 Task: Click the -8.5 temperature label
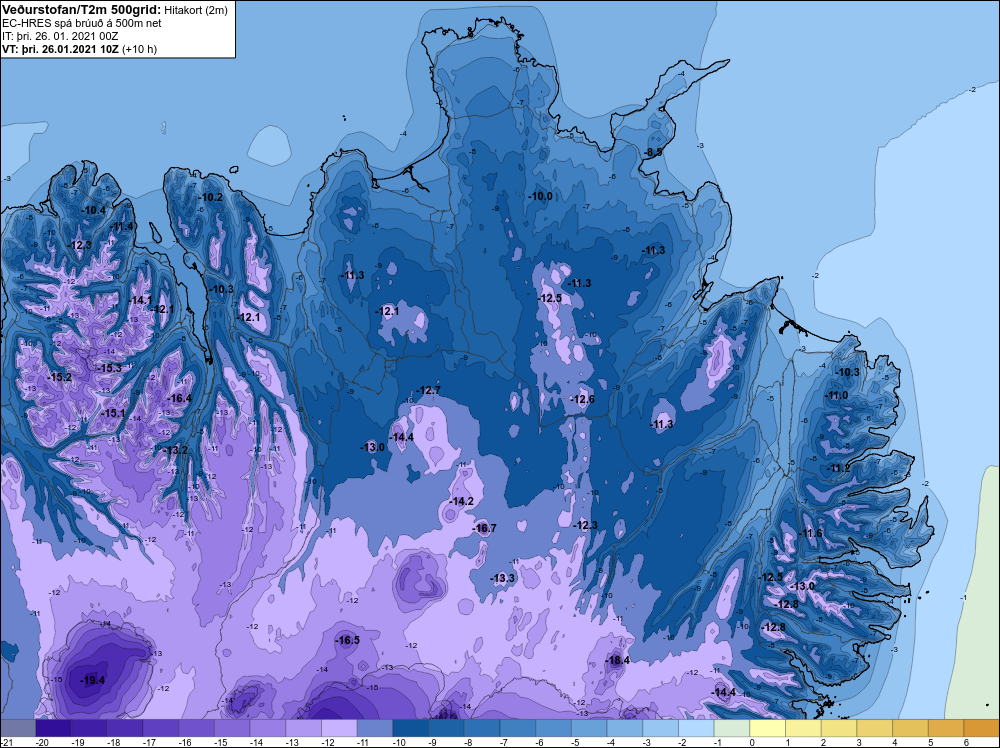click(x=654, y=152)
